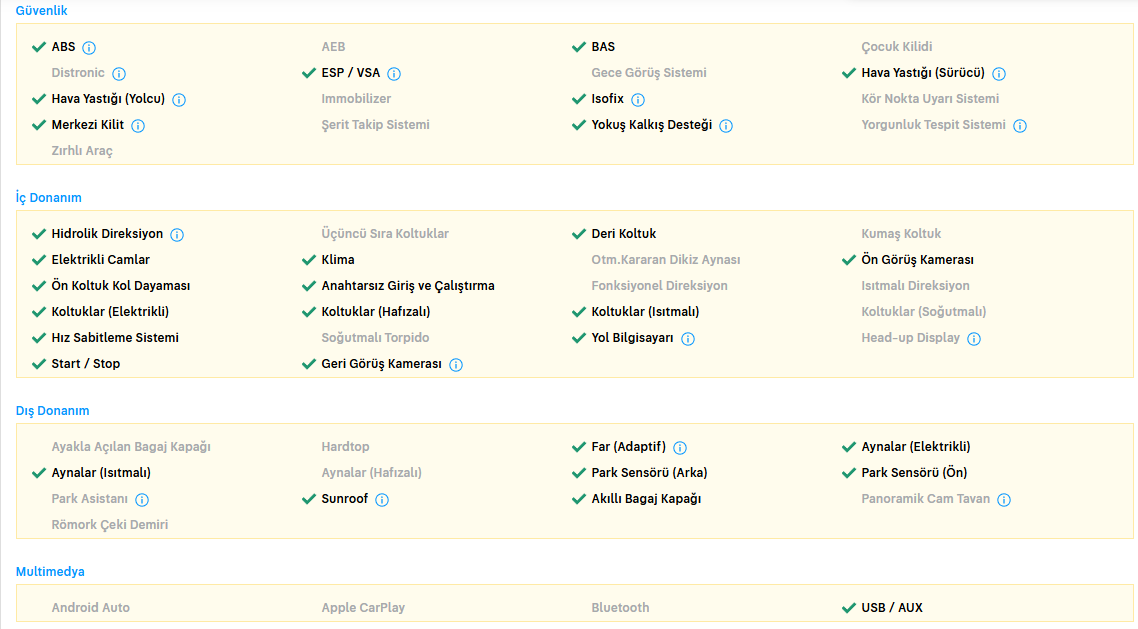Select the Çocuk Kilidi label
The height and width of the screenshot is (629, 1138).
(896, 47)
